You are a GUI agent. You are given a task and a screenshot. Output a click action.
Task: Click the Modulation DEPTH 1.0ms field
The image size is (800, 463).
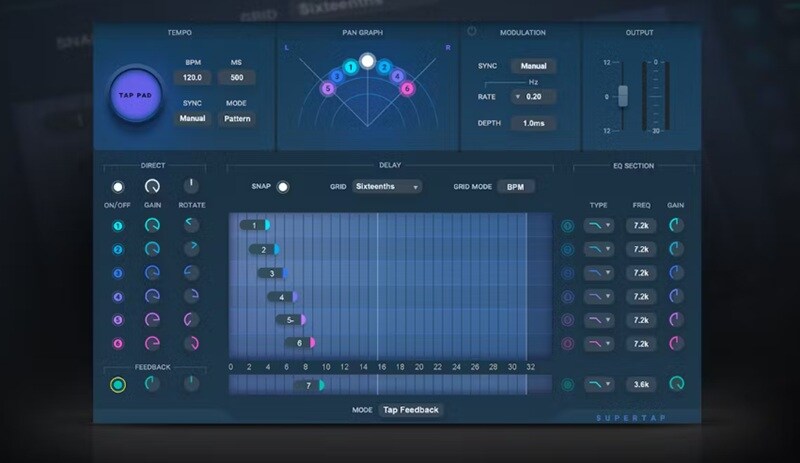[533, 123]
